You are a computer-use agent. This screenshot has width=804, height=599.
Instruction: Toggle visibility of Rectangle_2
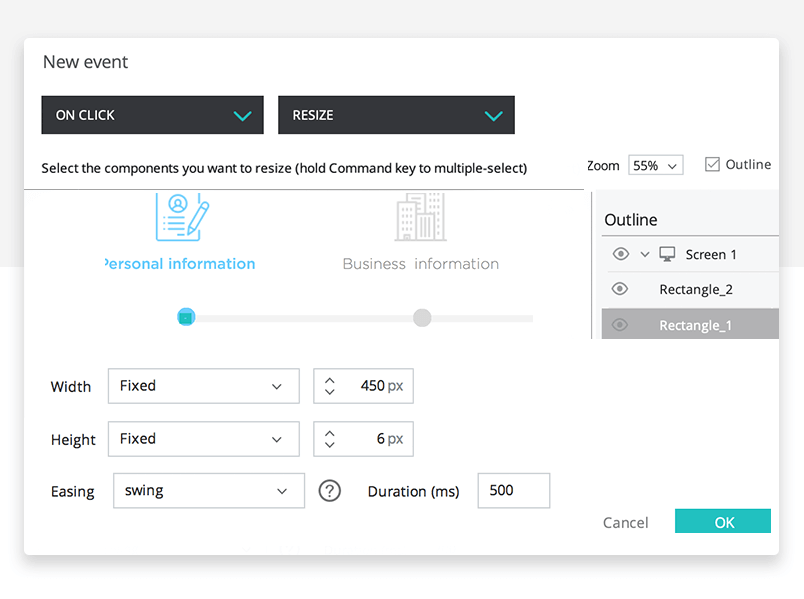pyautogui.click(x=620, y=289)
